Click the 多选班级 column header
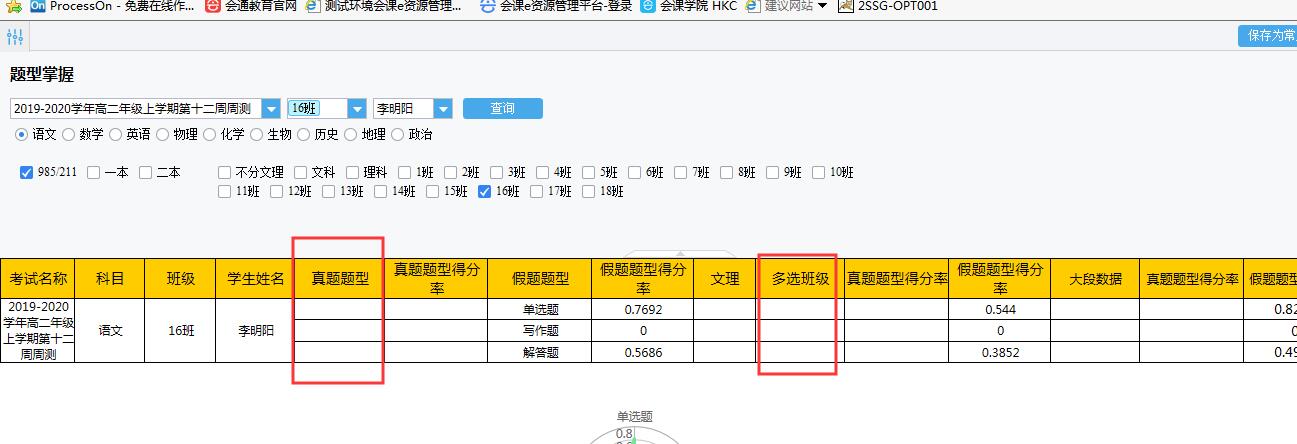Viewport: 1297px width, 444px height. (800, 279)
